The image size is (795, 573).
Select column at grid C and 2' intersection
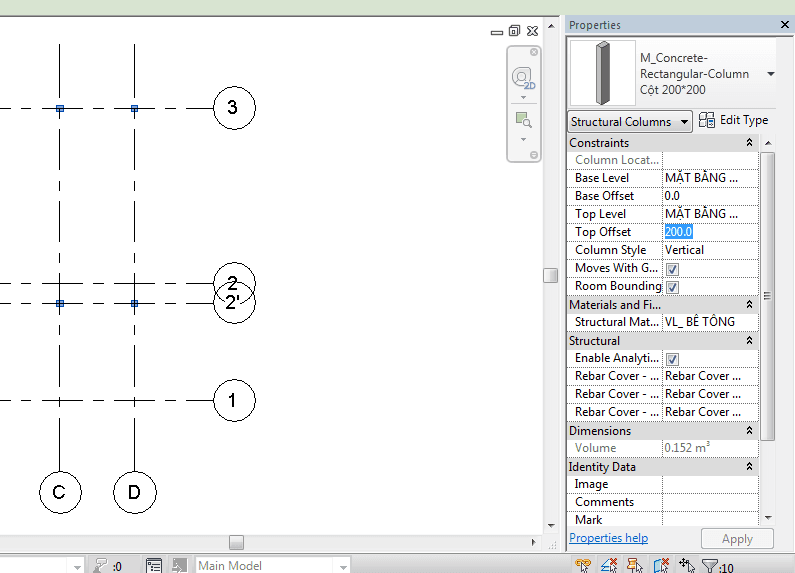point(60,303)
